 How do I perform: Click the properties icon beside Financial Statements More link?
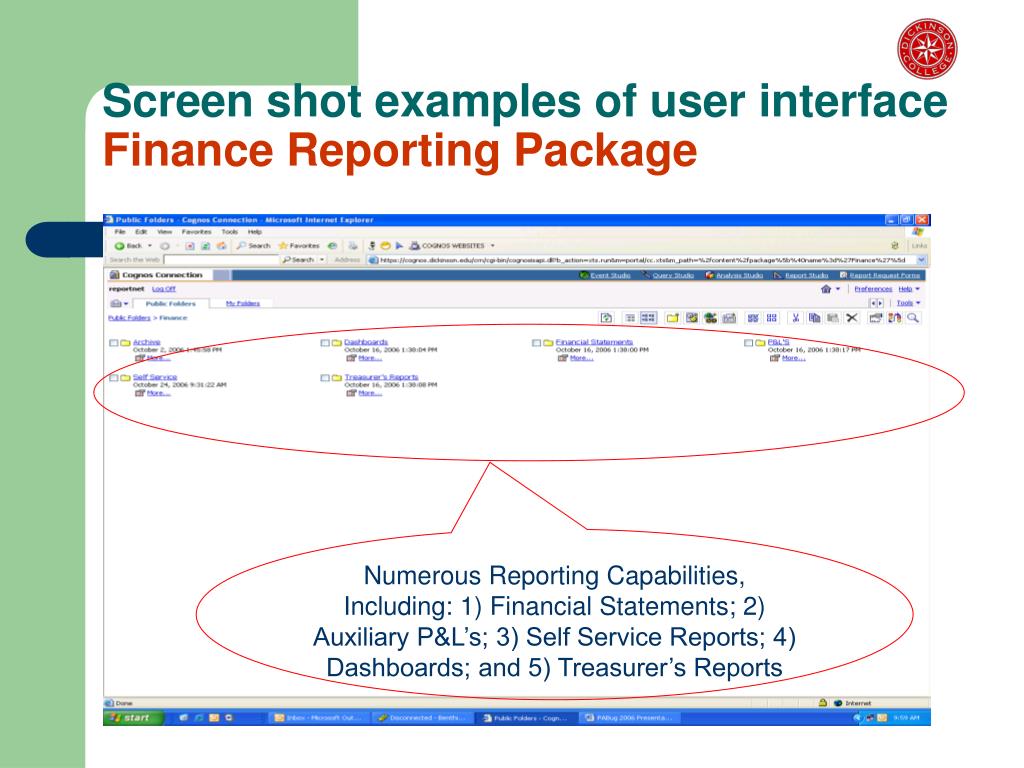coord(563,359)
